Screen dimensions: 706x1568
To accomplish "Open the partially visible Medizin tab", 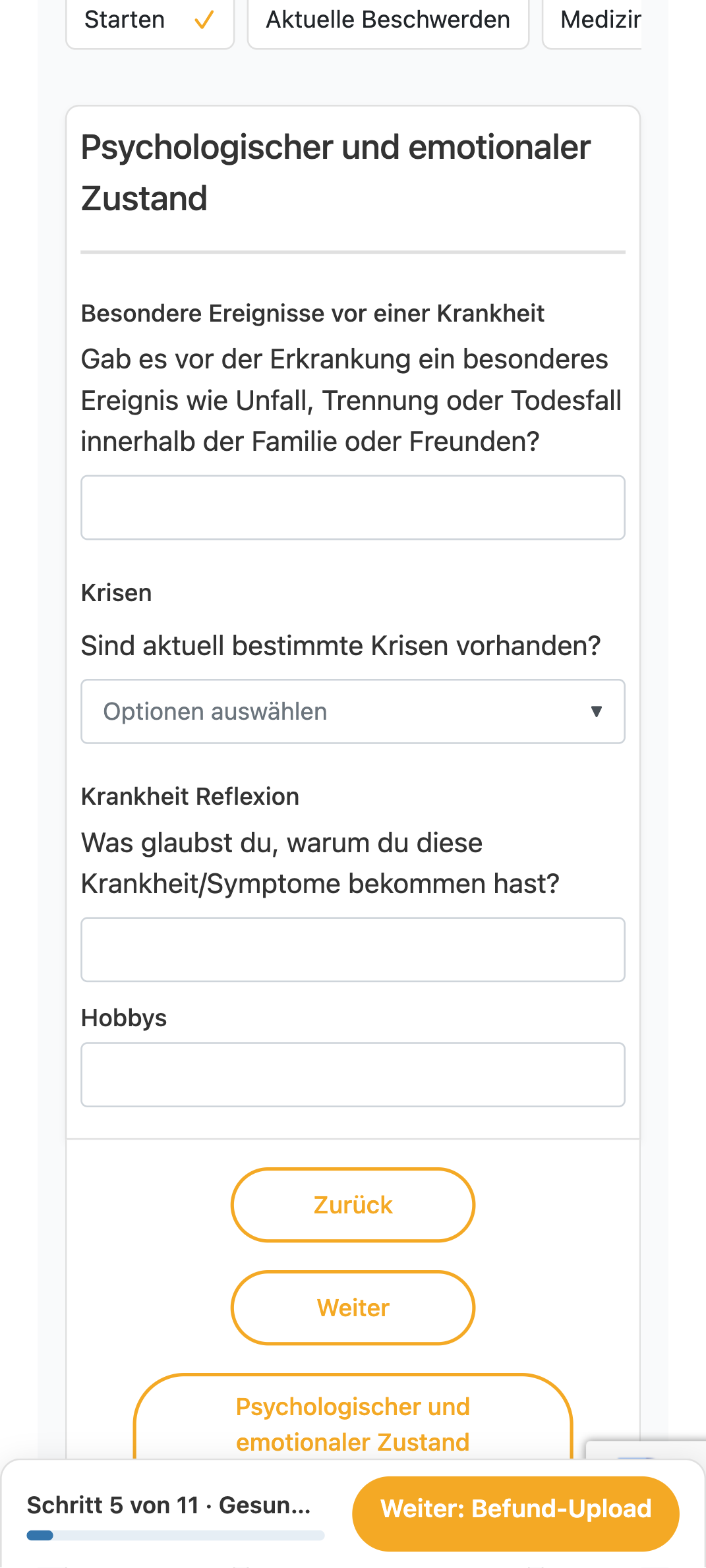I will (x=592, y=22).
